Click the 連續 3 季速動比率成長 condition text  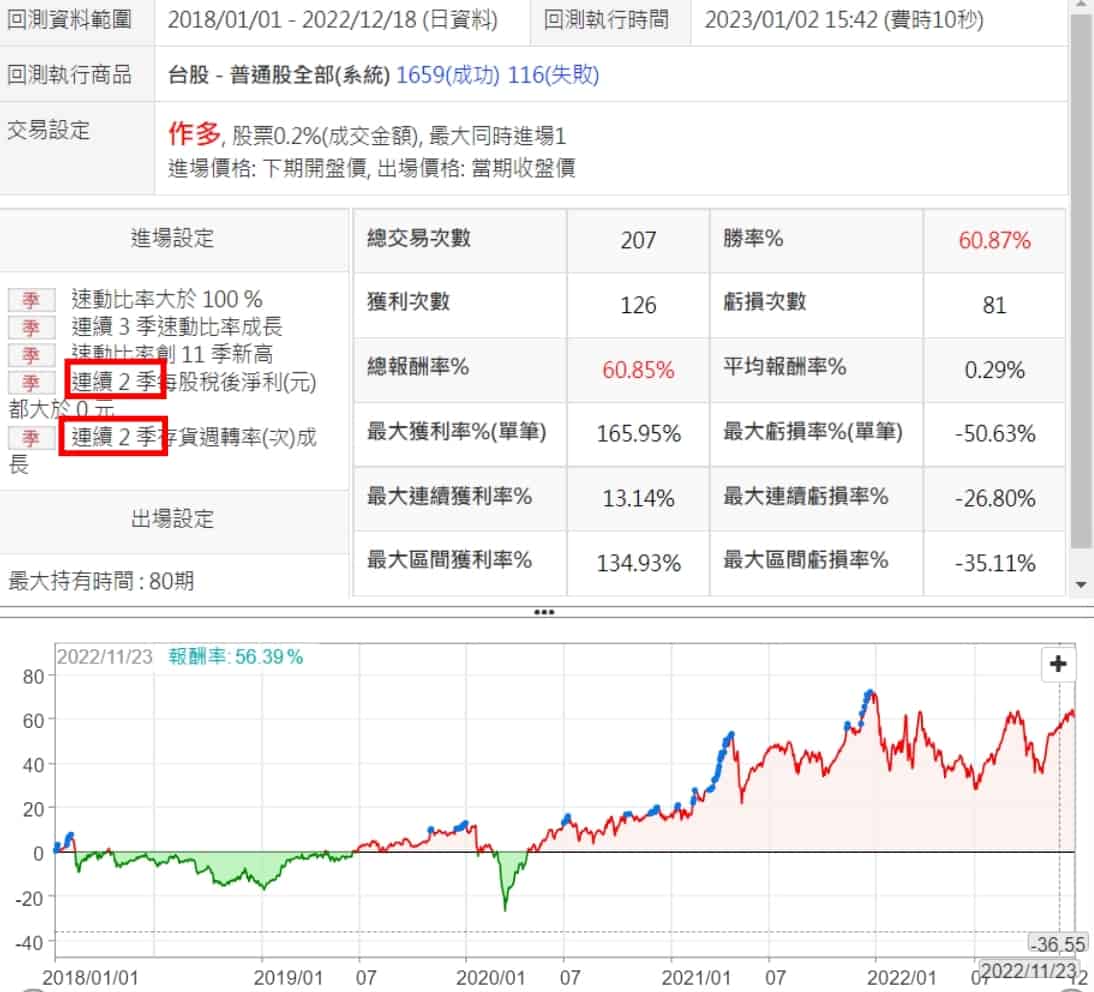click(177, 327)
